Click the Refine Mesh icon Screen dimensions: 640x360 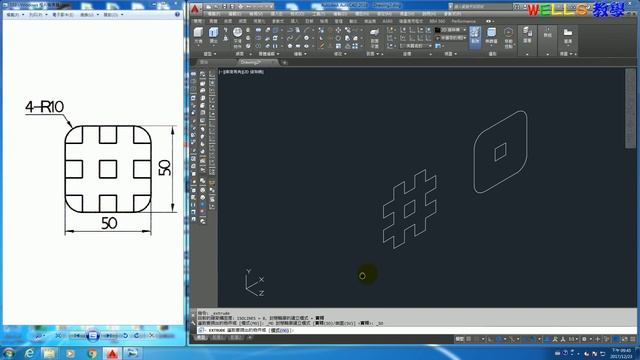(248, 46)
